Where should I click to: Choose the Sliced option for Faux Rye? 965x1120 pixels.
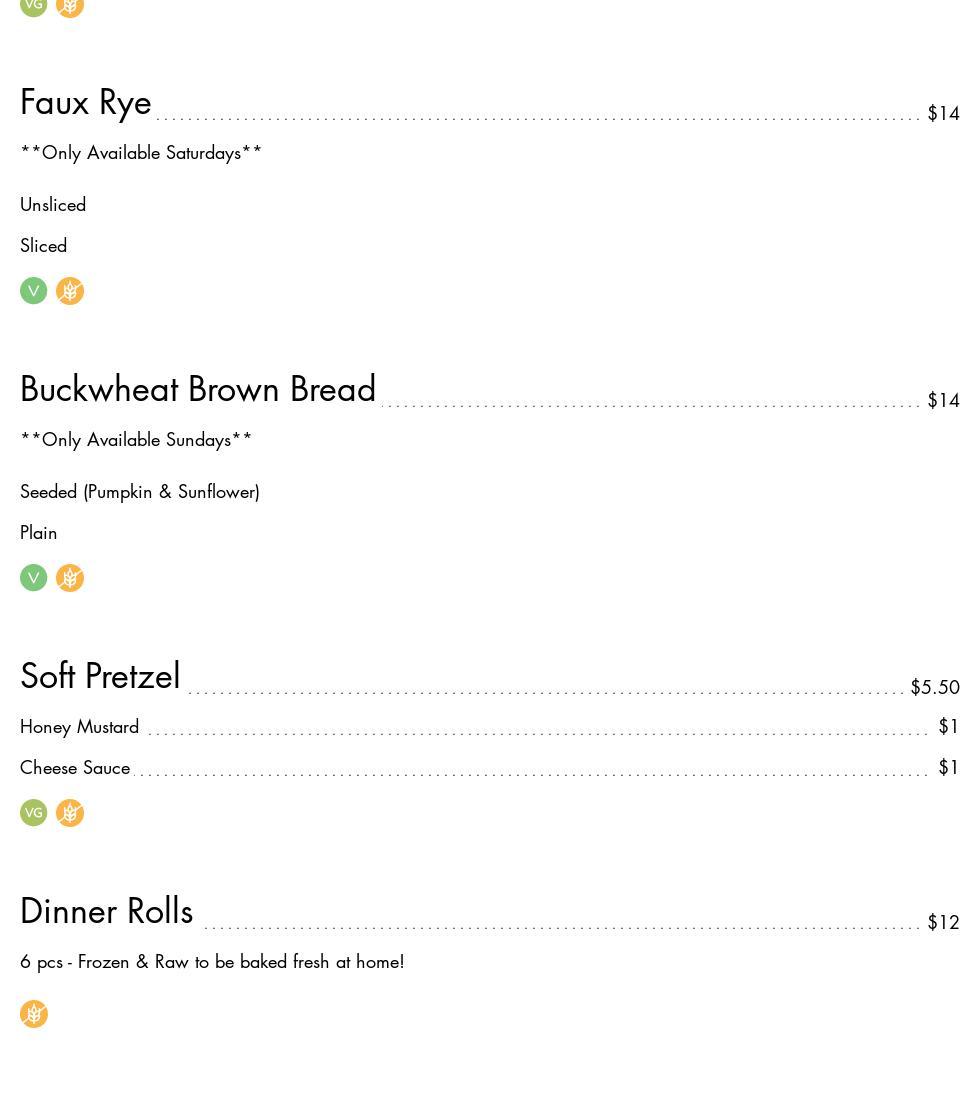pyautogui.click(x=44, y=246)
